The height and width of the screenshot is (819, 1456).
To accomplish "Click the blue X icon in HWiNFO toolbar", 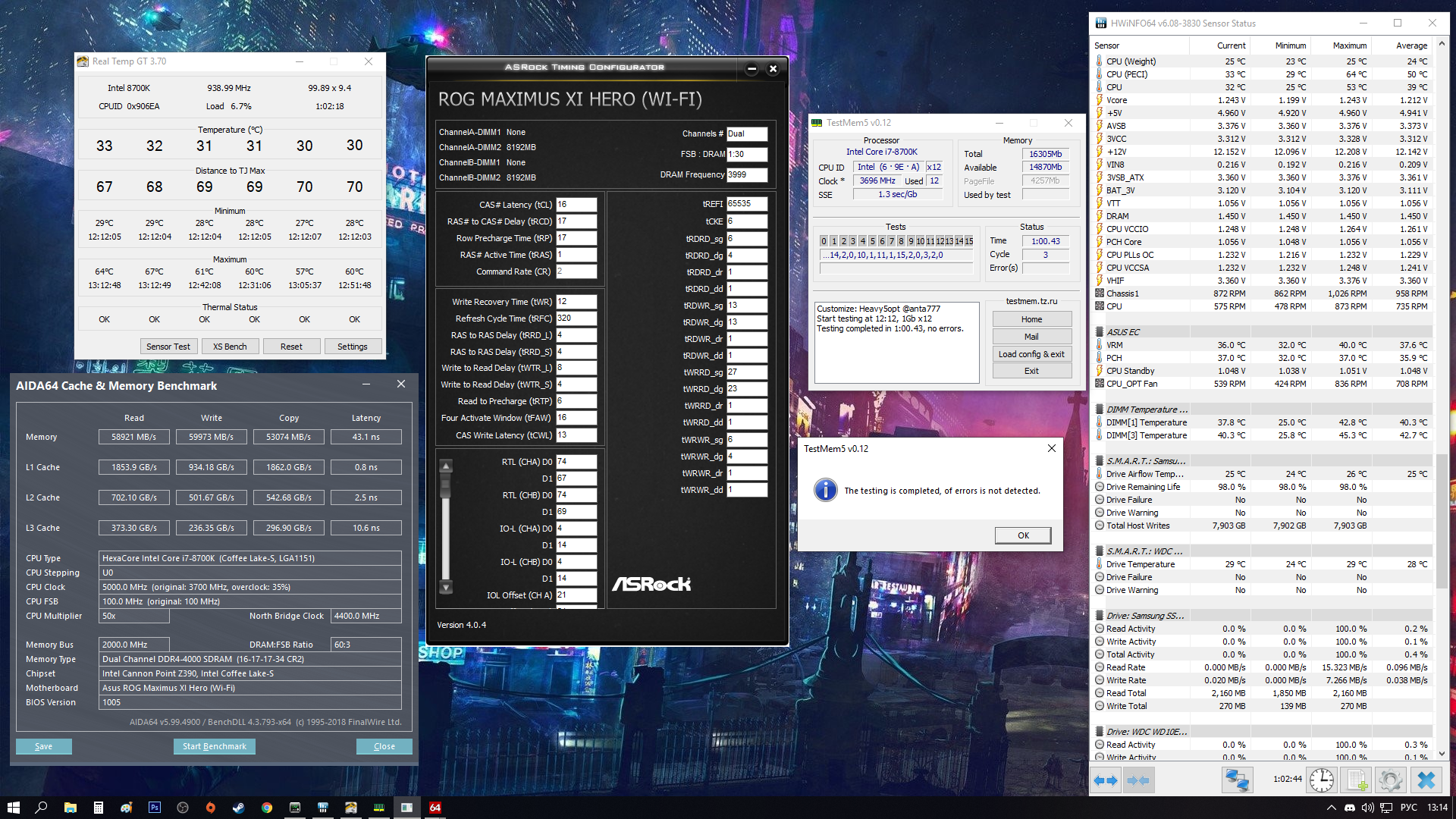I will point(1426,780).
